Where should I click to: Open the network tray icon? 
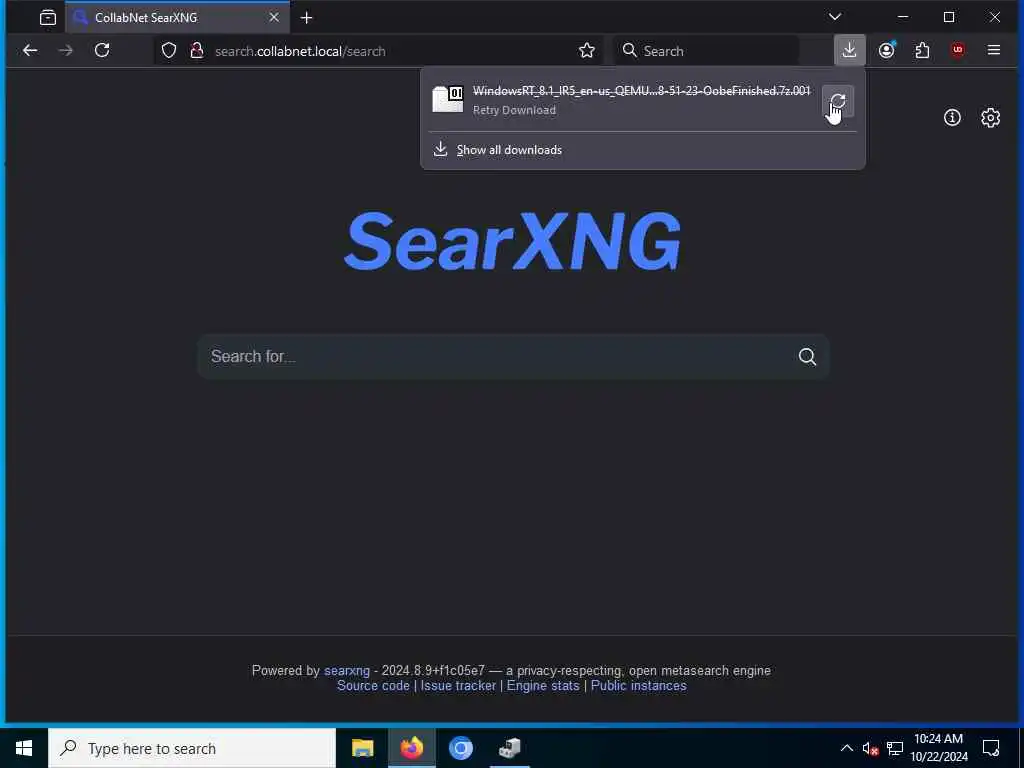pyautogui.click(x=895, y=748)
